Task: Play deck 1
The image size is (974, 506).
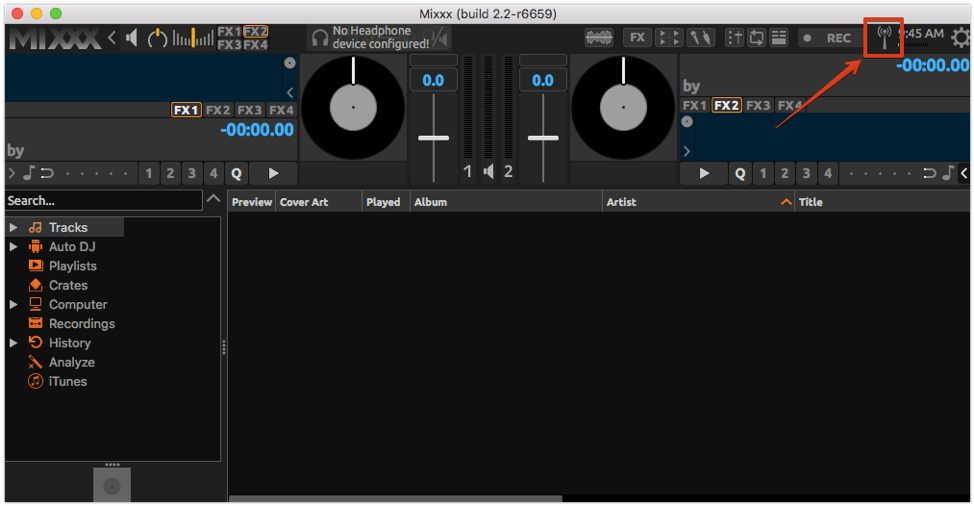Action: (273, 173)
